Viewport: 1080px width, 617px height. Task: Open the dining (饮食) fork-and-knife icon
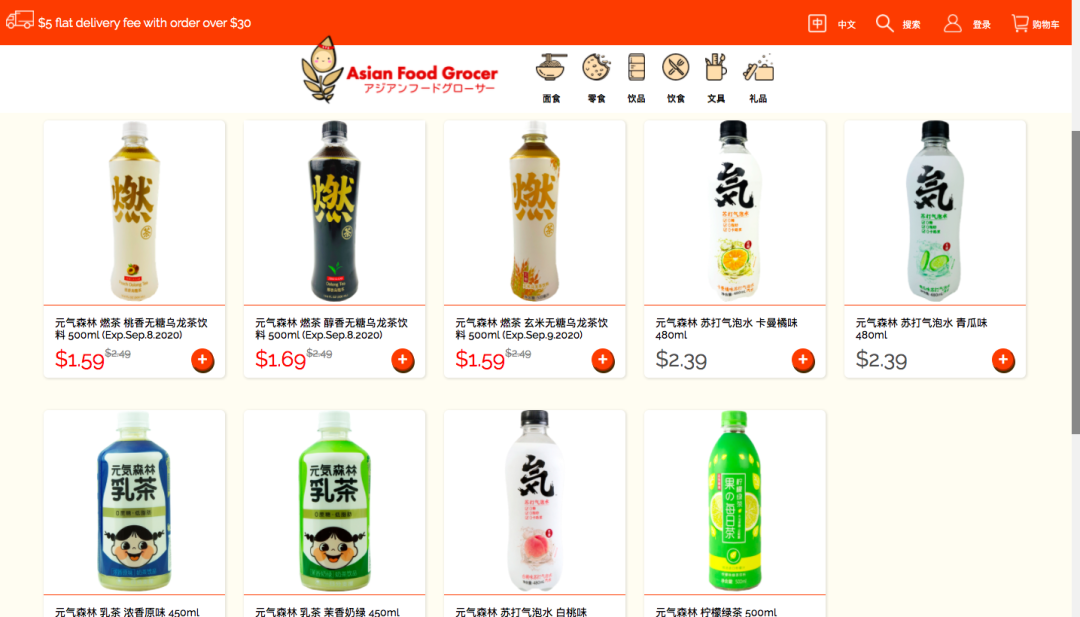676,67
